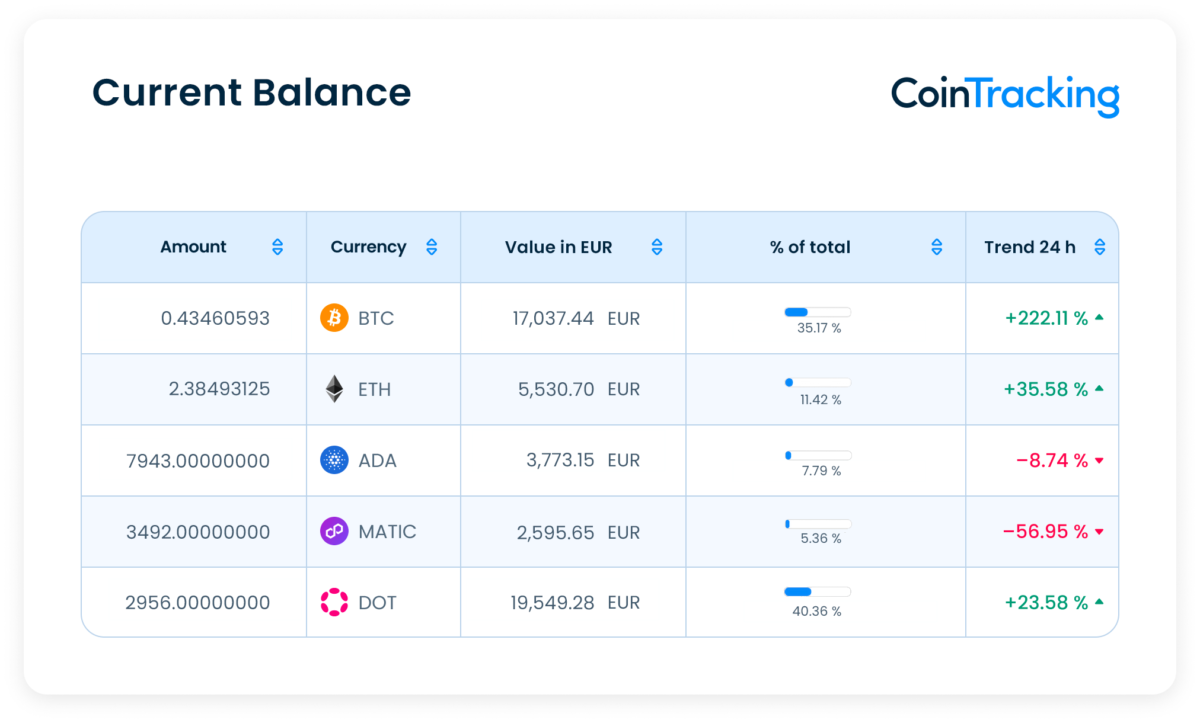Viewport: 1200px width, 723px height.
Task: Toggle sort order on the Trend 24 h column
Action: (1099, 246)
